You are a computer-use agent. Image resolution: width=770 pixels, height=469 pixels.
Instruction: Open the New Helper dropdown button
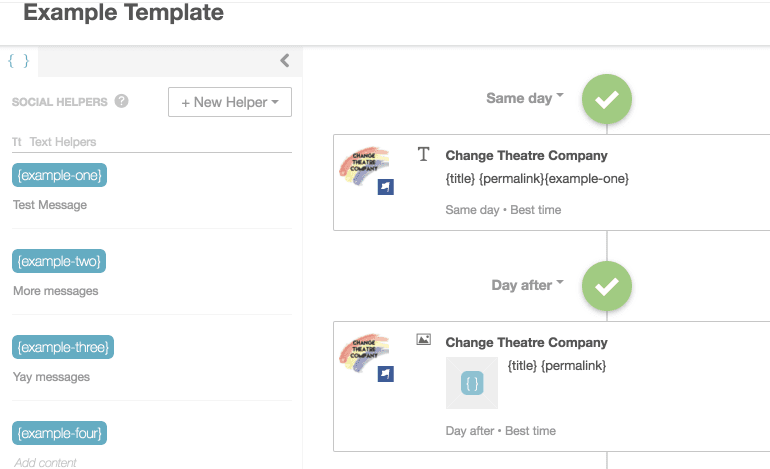point(230,102)
